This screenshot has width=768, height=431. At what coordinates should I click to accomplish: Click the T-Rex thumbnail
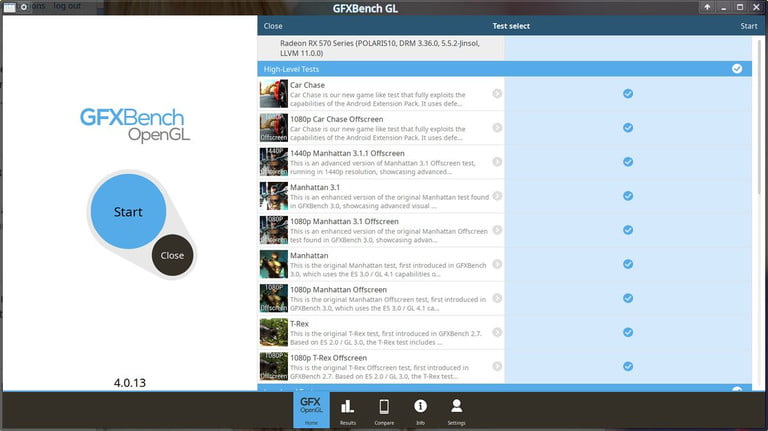pos(274,333)
